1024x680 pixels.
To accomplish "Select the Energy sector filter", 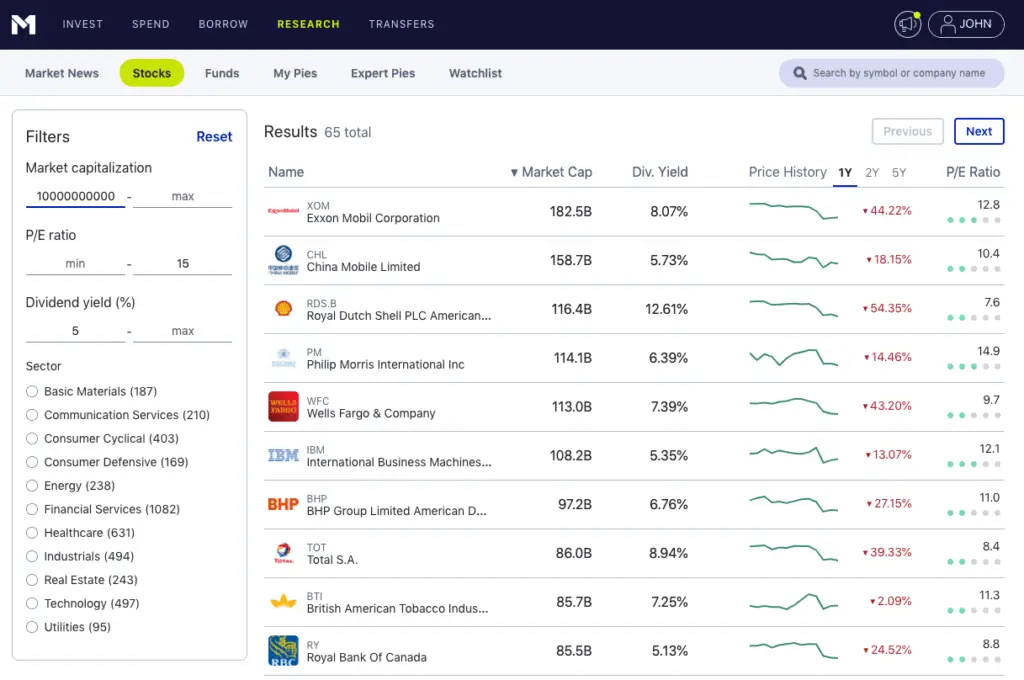I will click(x=32, y=485).
